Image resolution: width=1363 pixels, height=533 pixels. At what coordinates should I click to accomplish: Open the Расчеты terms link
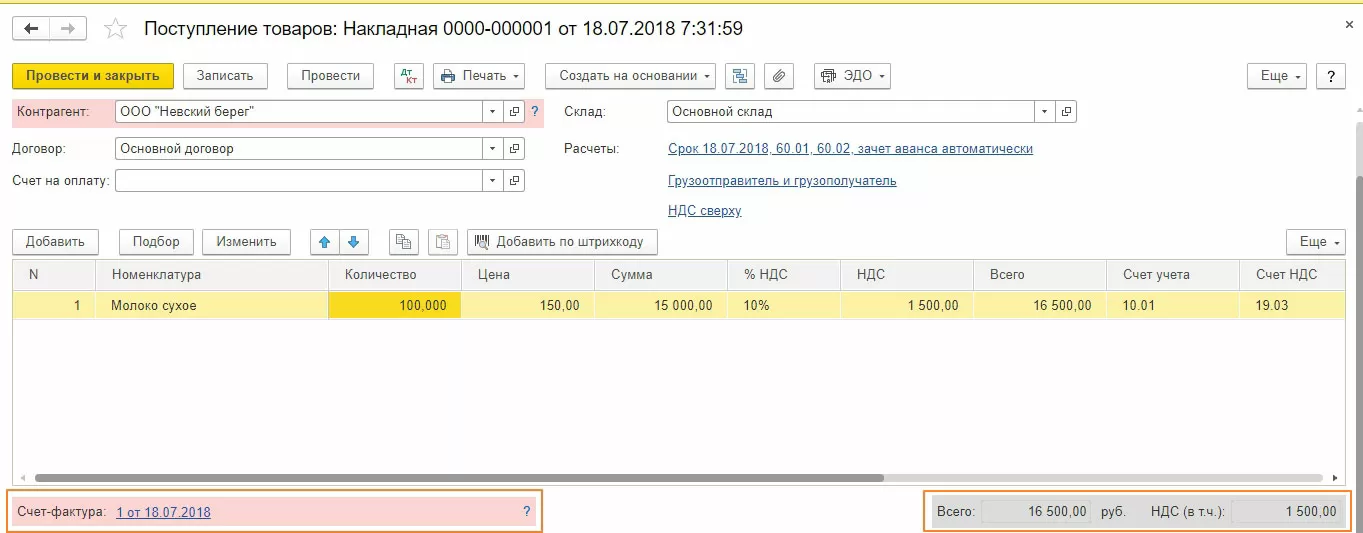(x=850, y=149)
